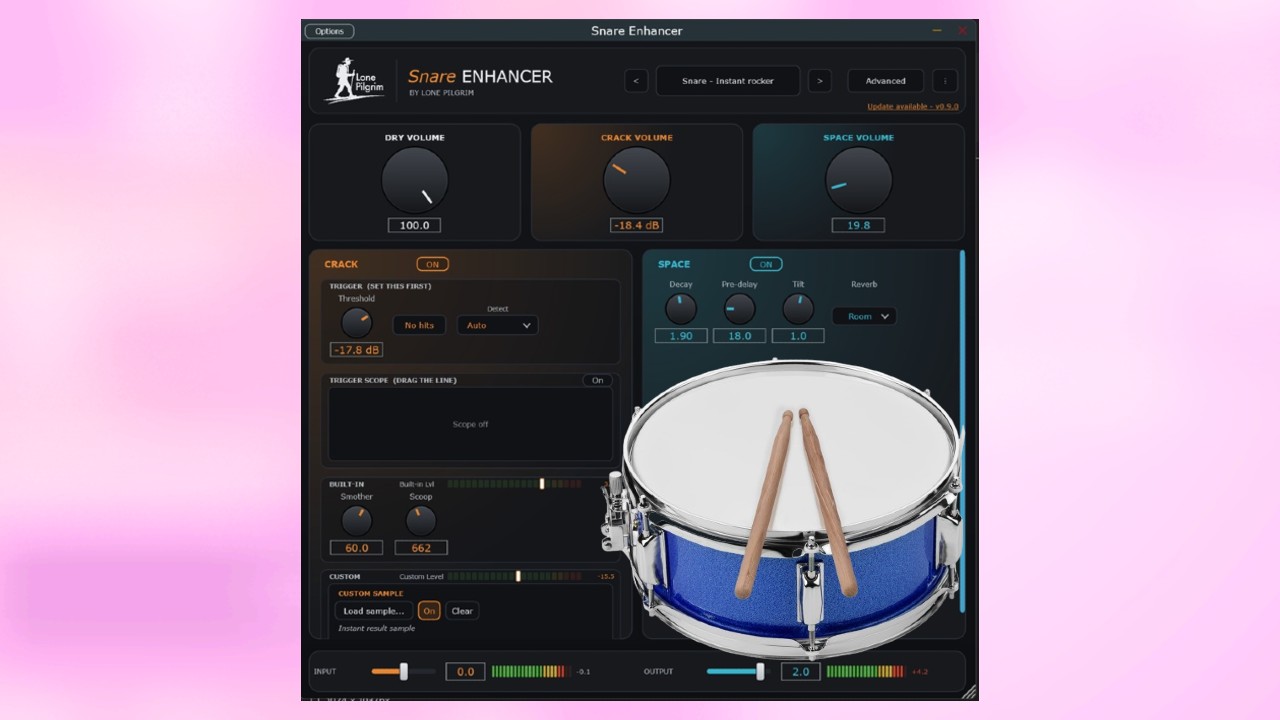The width and height of the screenshot is (1280, 720).
Task: Open the preset list showing Snare - Instant rocker
Action: coord(728,81)
